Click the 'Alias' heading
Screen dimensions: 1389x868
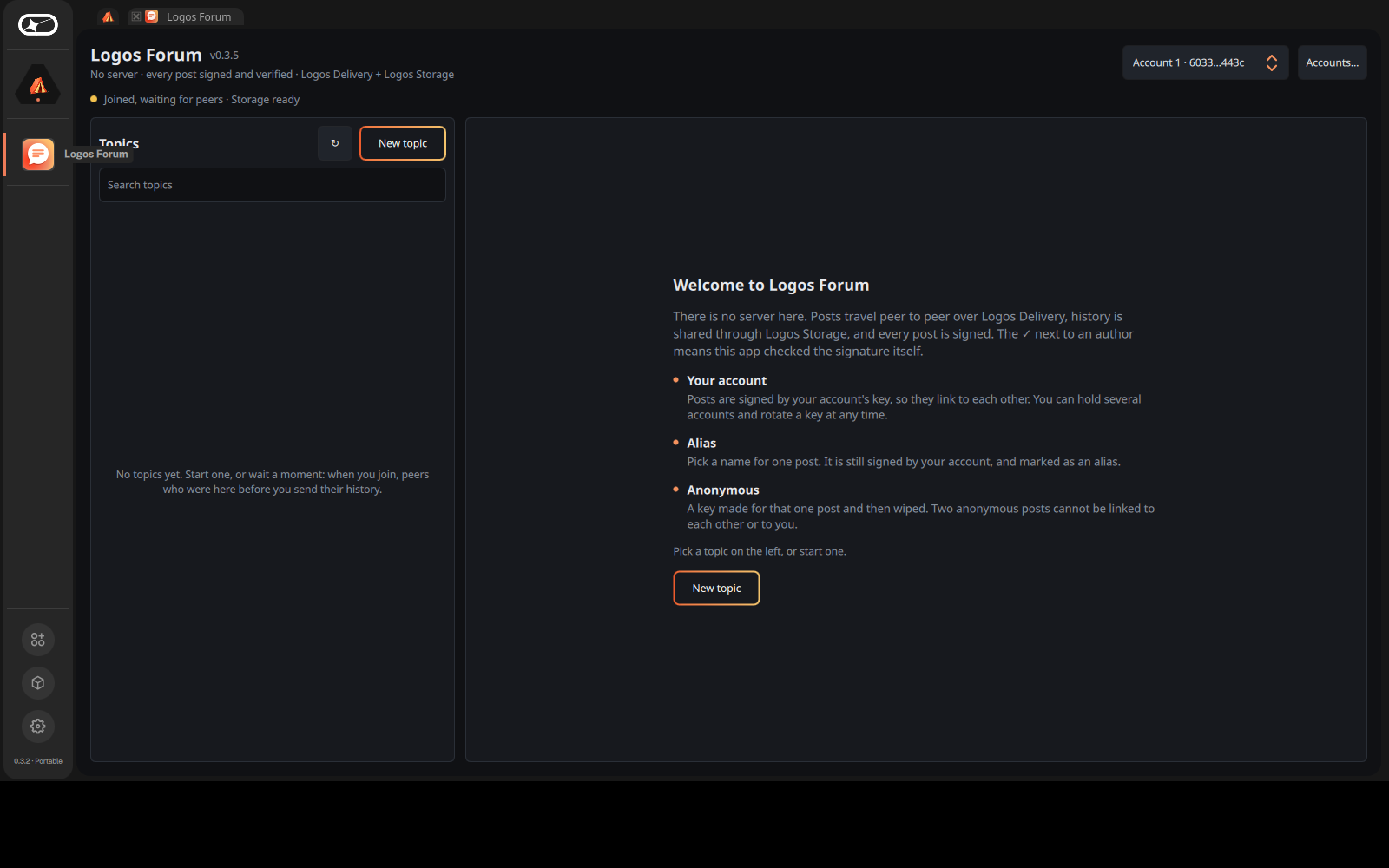[701, 443]
